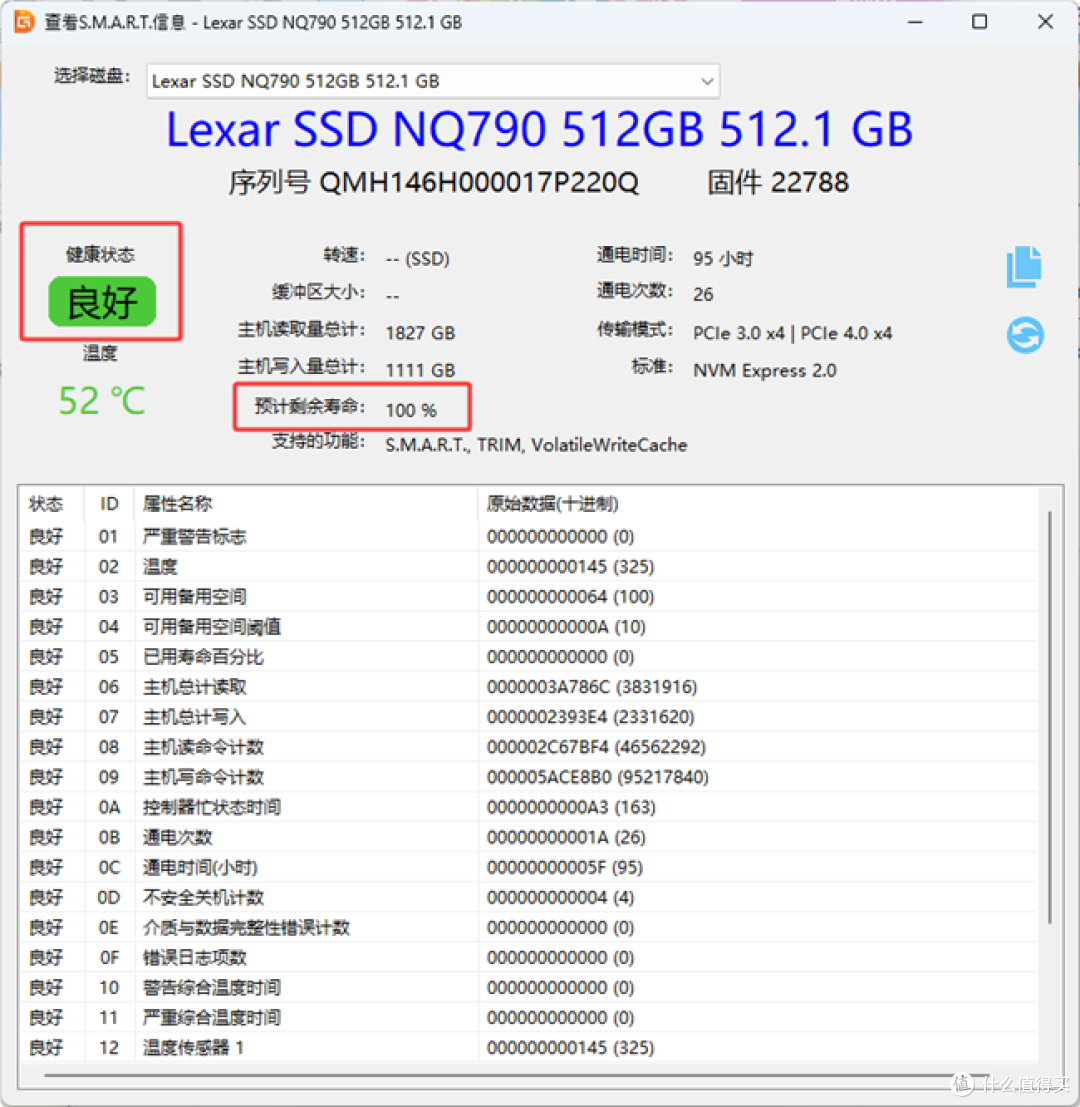The width and height of the screenshot is (1080, 1107).
Task: Select the 警告综合温度时间 row
Action: pos(528,988)
